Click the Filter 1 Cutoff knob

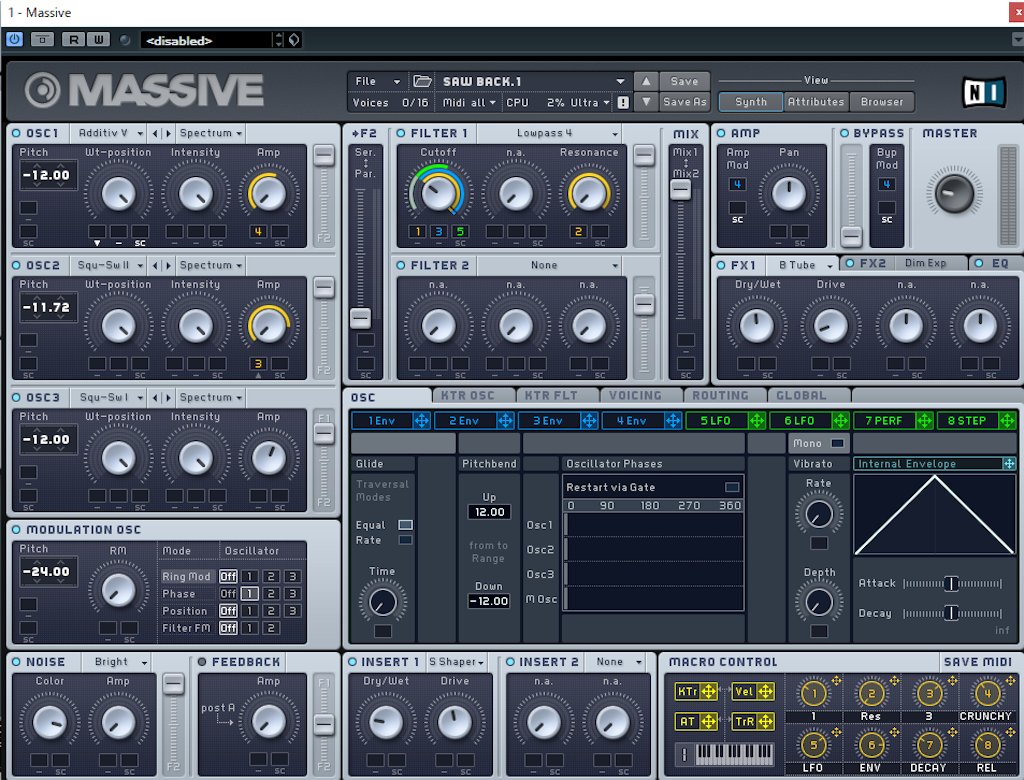coord(438,193)
